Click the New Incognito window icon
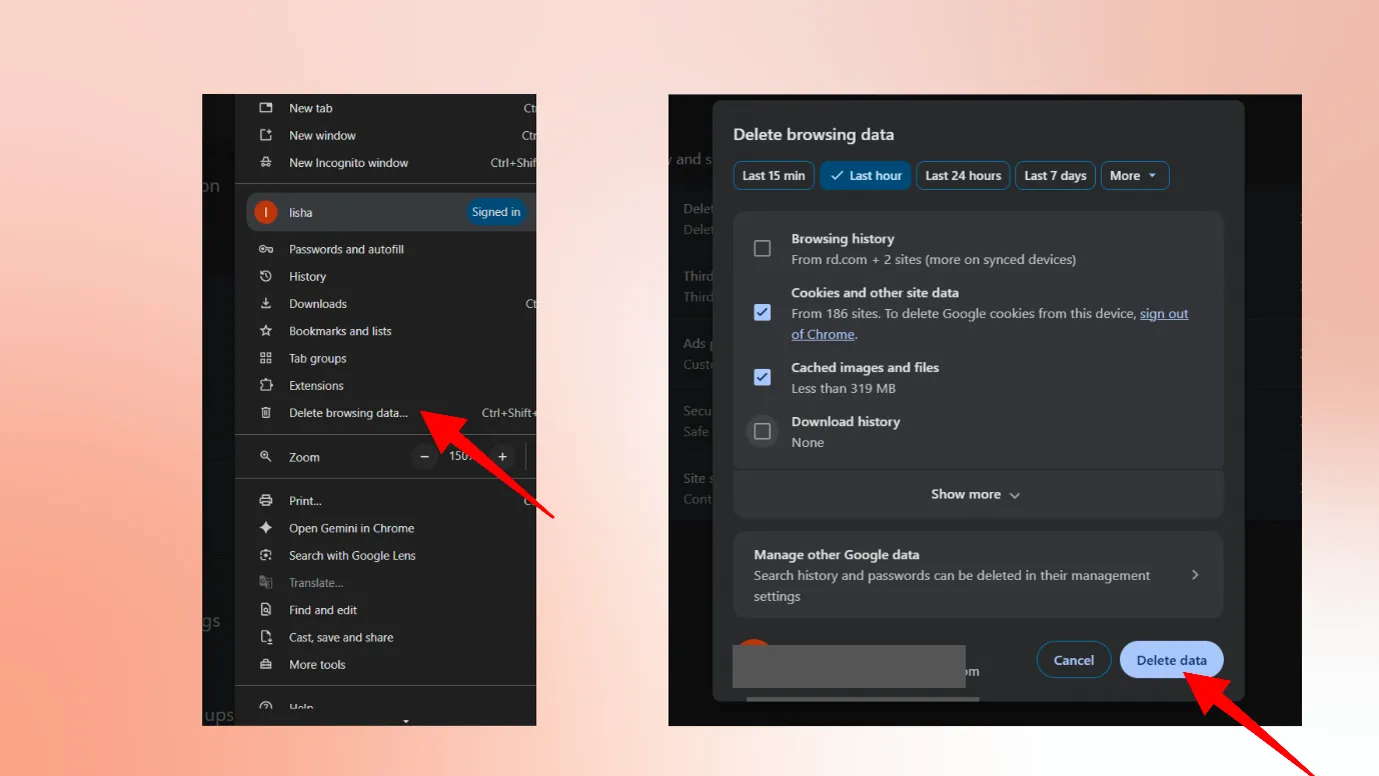This screenshot has height=776, width=1379. (266, 162)
